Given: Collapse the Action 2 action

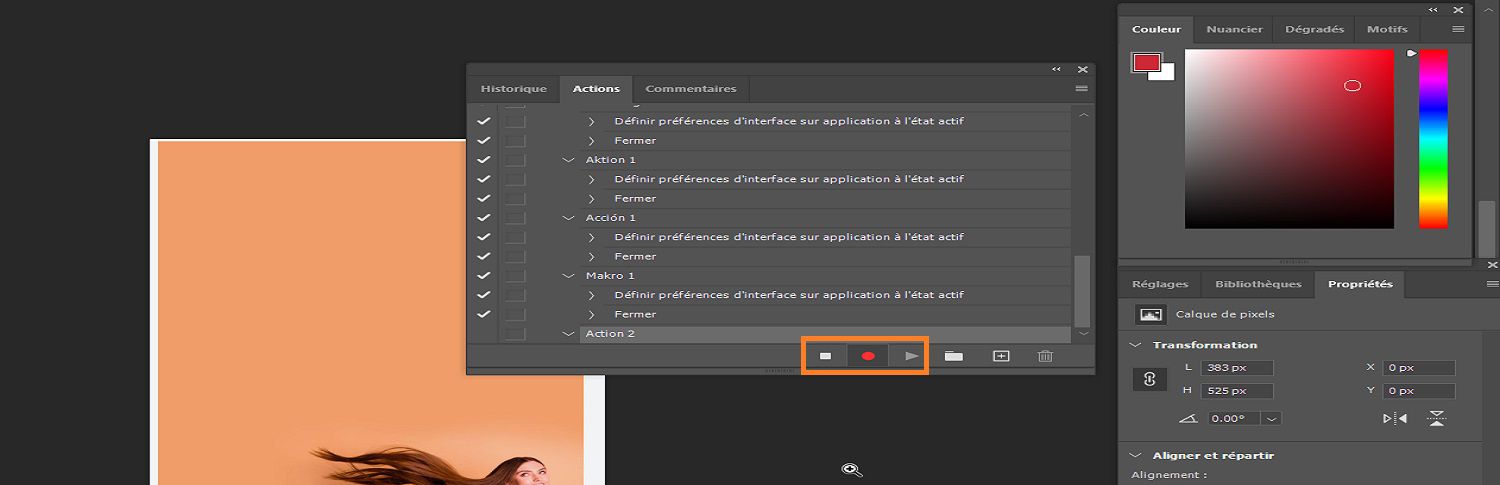Looking at the screenshot, I should [x=569, y=334].
